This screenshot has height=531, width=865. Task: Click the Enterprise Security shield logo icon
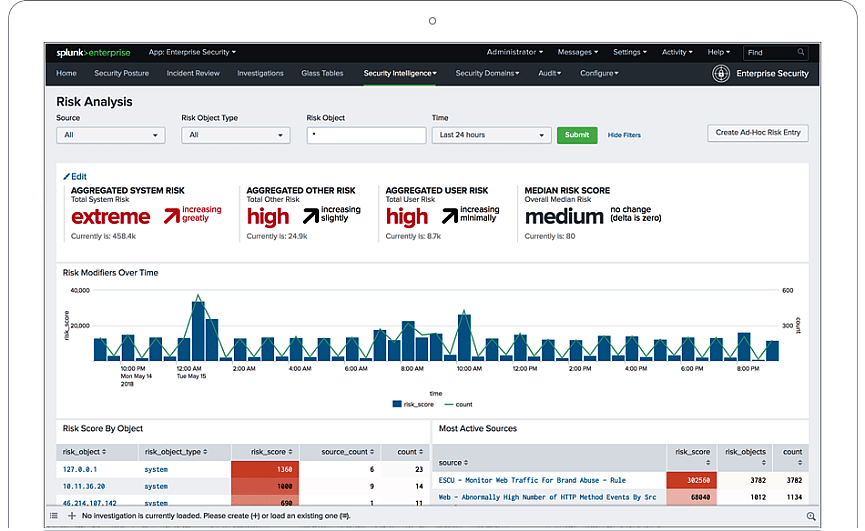point(720,73)
